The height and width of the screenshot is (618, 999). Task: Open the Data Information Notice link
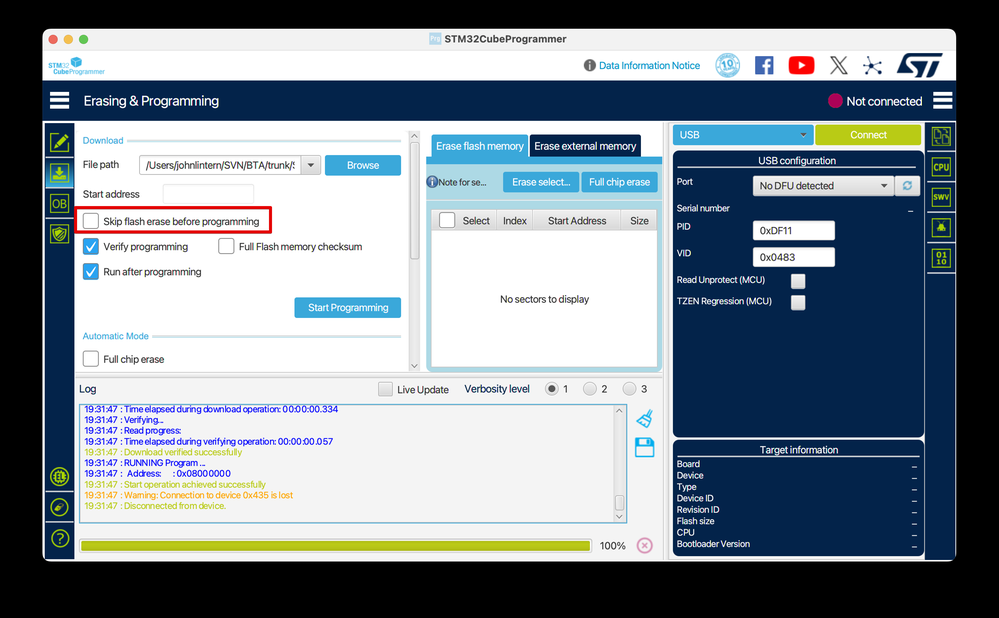(649, 66)
